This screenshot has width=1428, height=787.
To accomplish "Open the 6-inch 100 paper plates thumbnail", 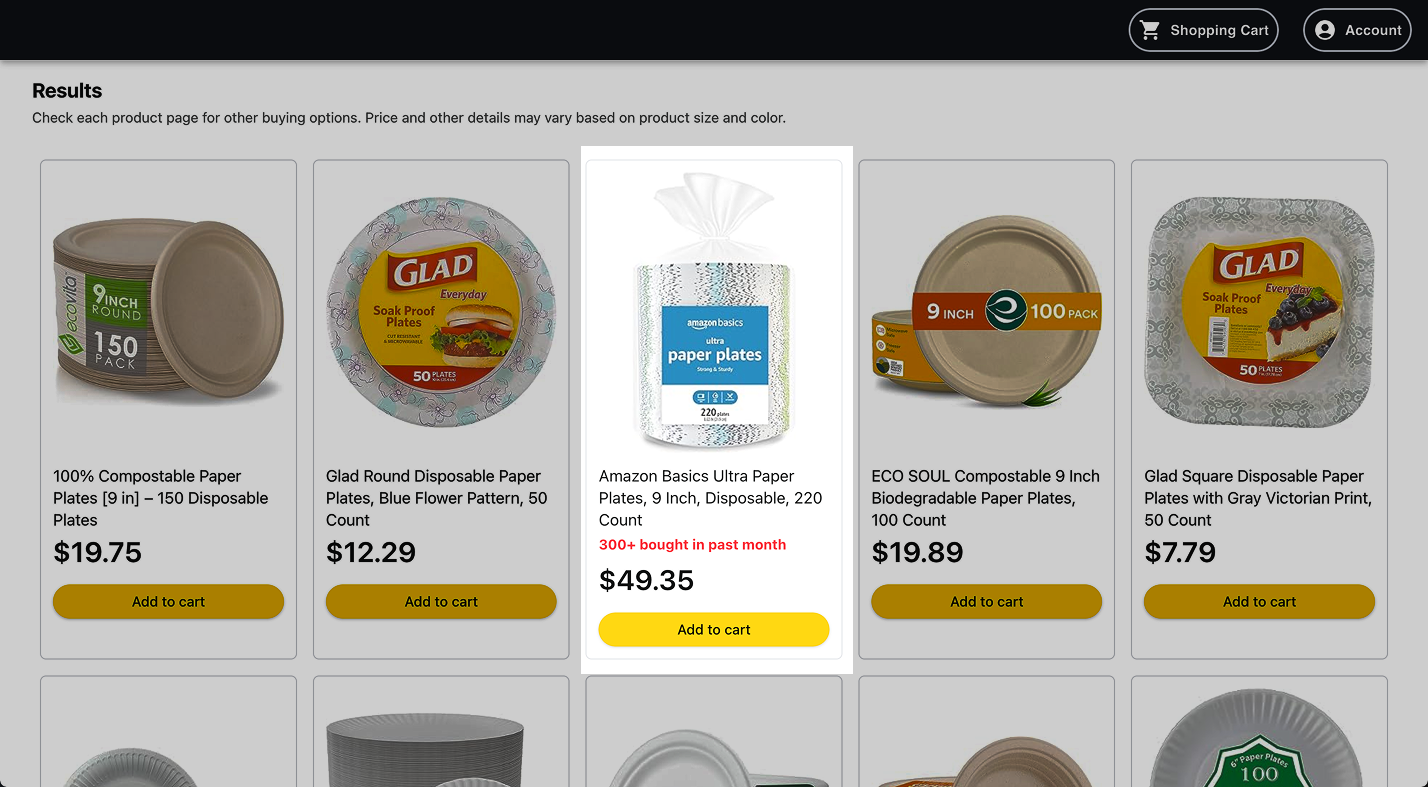I will point(1259,740).
